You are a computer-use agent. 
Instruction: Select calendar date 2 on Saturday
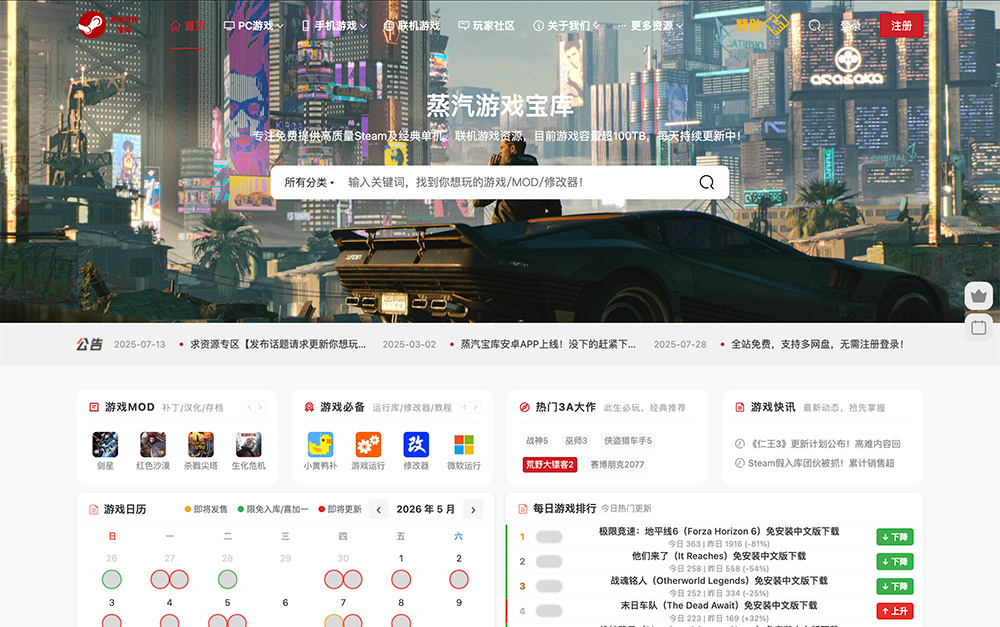(459, 558)
